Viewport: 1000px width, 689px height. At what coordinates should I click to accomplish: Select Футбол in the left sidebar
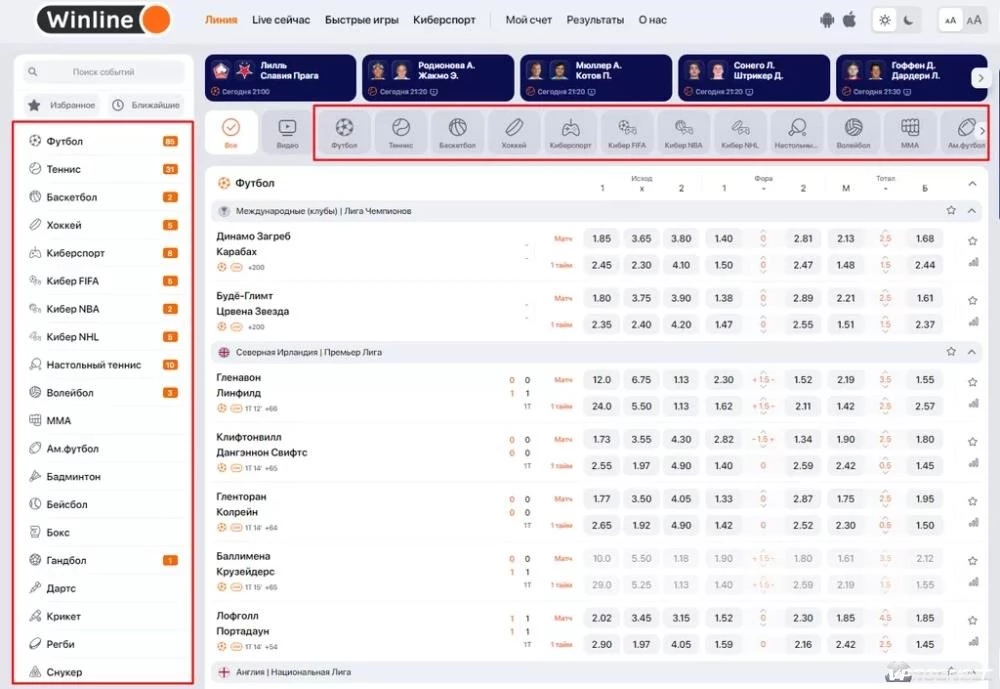pos(103,141)
